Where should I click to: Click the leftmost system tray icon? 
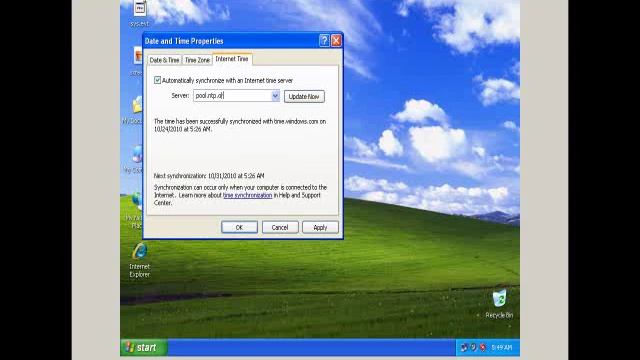click(464, 347)
